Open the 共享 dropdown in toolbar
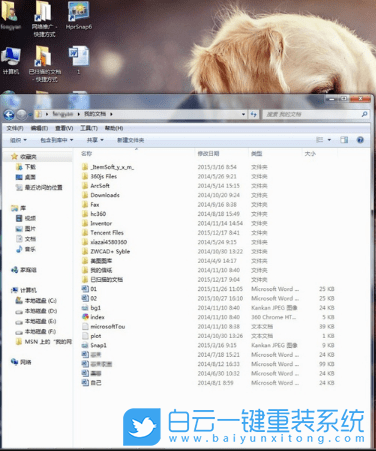 click(95, 140)
